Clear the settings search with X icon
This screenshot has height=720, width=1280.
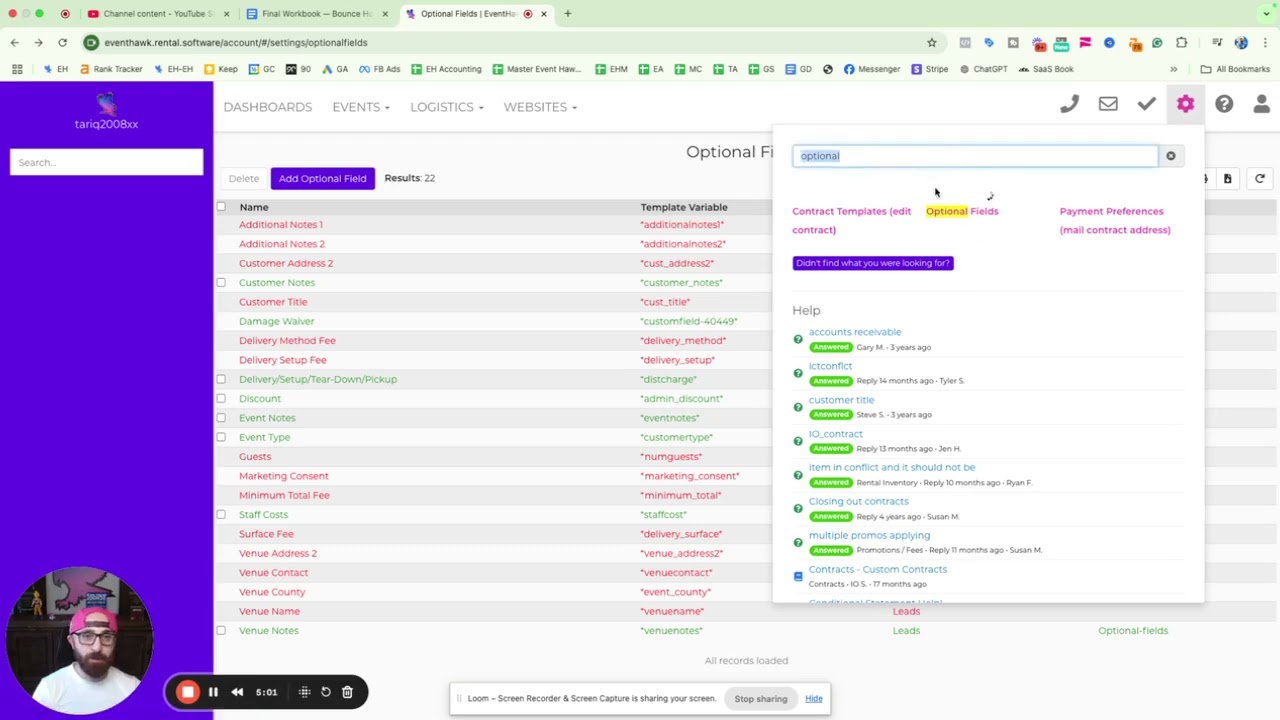tap(1170, 156)
